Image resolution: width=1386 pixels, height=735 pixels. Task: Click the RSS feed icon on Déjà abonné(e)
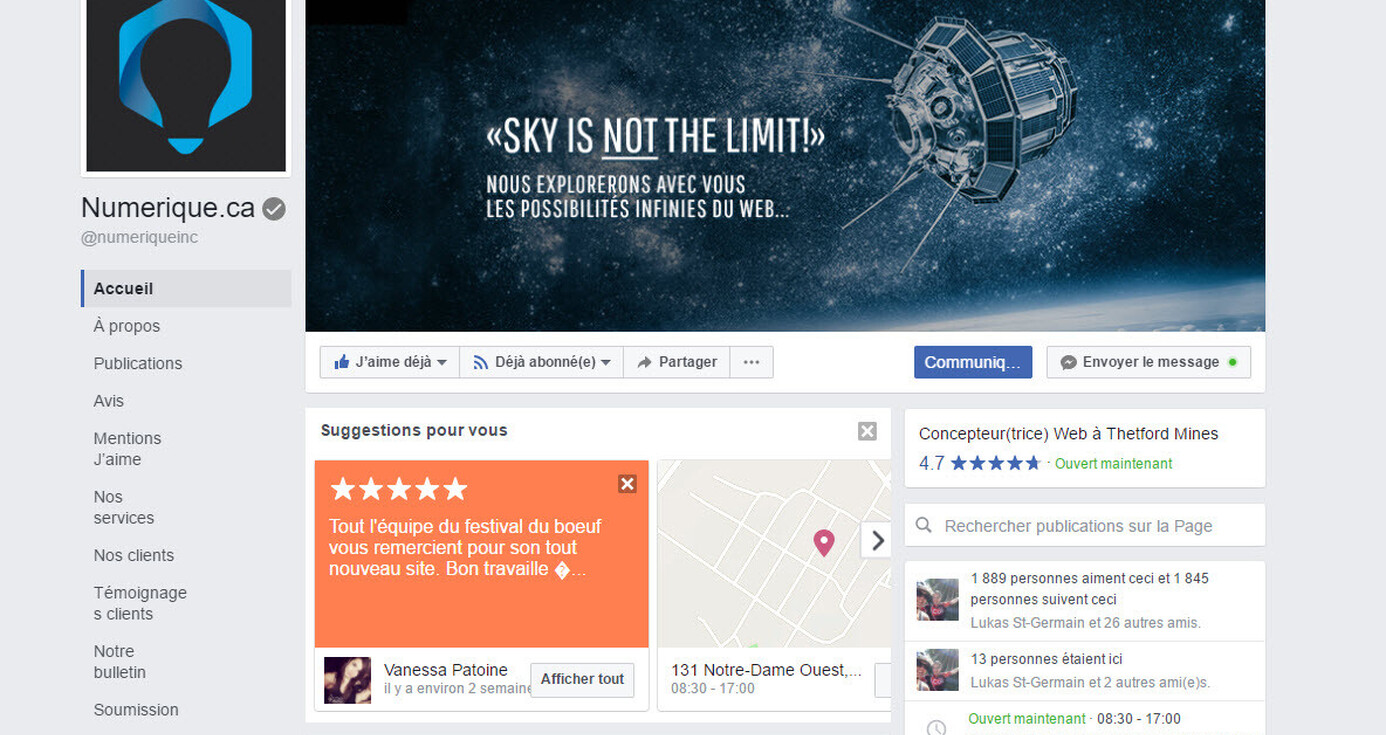tap(481, 362)
